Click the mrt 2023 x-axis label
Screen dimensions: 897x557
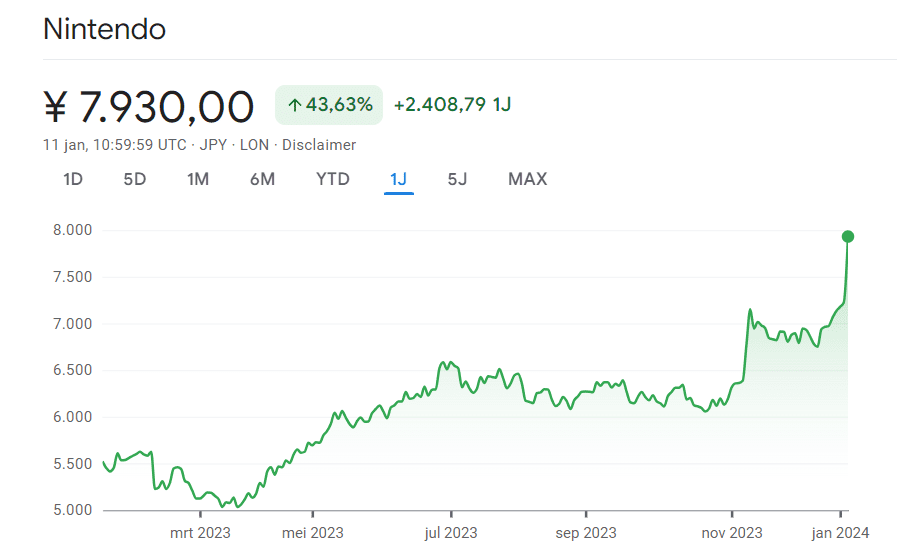pyautogui.click(x=200, y=533)
